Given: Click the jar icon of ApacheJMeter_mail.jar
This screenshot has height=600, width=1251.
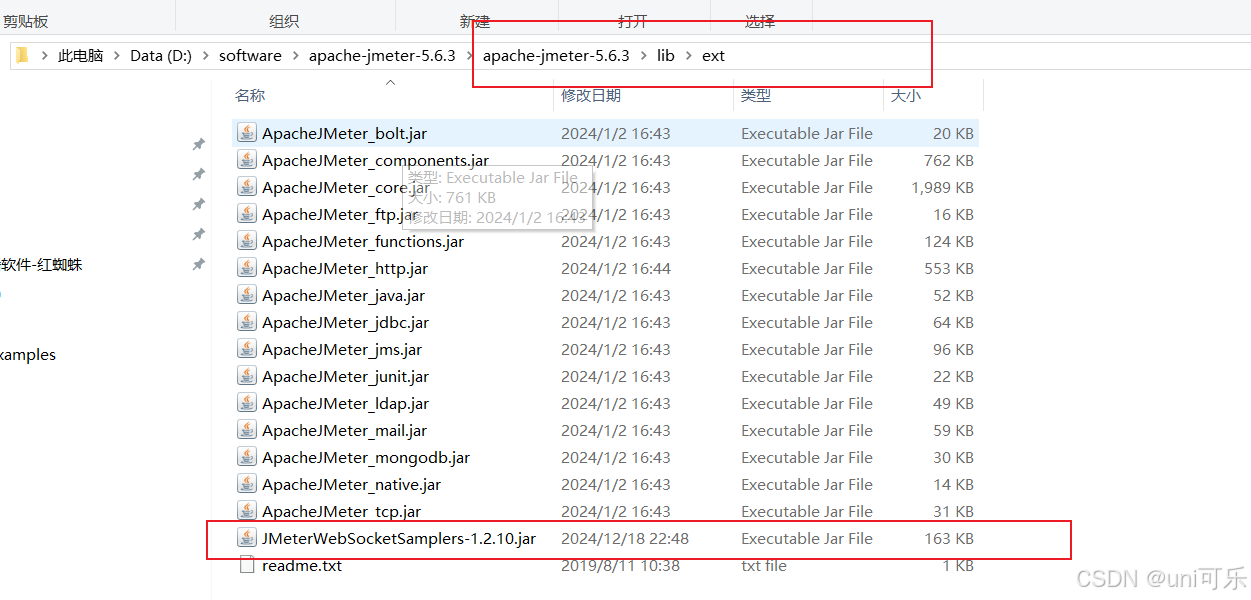Looking at the screenshot, I should click(247, 430).
